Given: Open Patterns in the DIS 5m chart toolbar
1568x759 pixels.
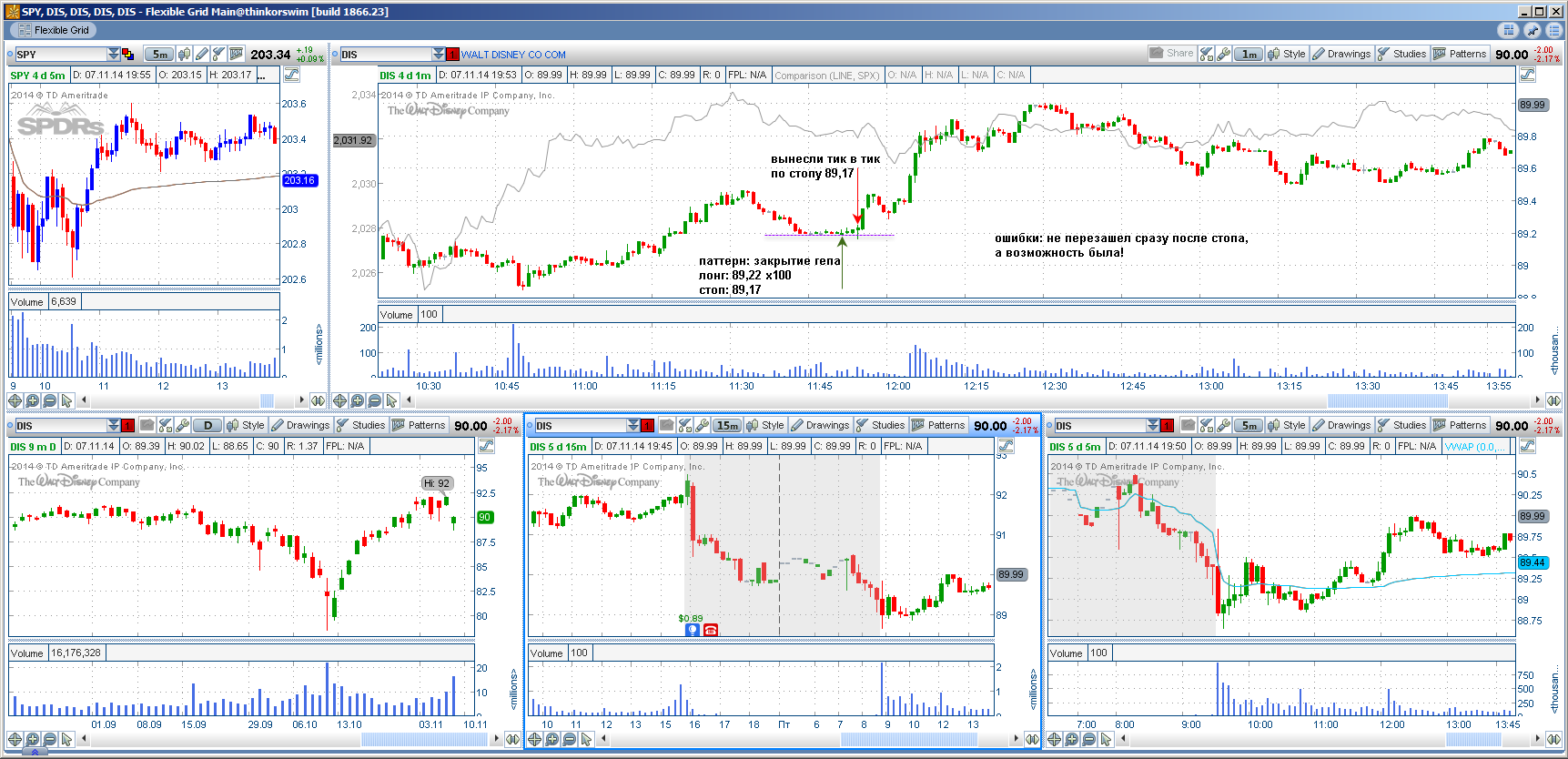Looking at the screenshot, I should tap(1460, 425).
